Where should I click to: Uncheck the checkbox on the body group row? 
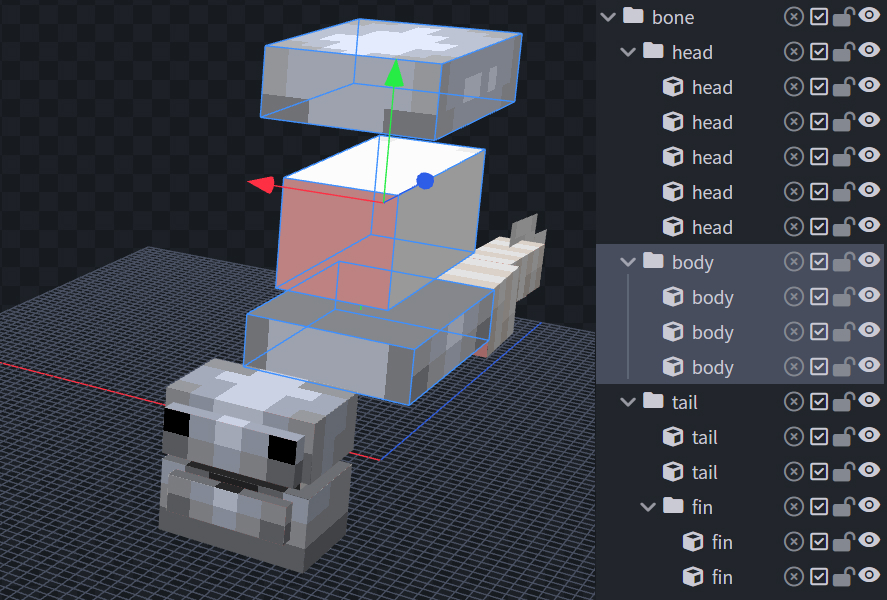[819, 262]
